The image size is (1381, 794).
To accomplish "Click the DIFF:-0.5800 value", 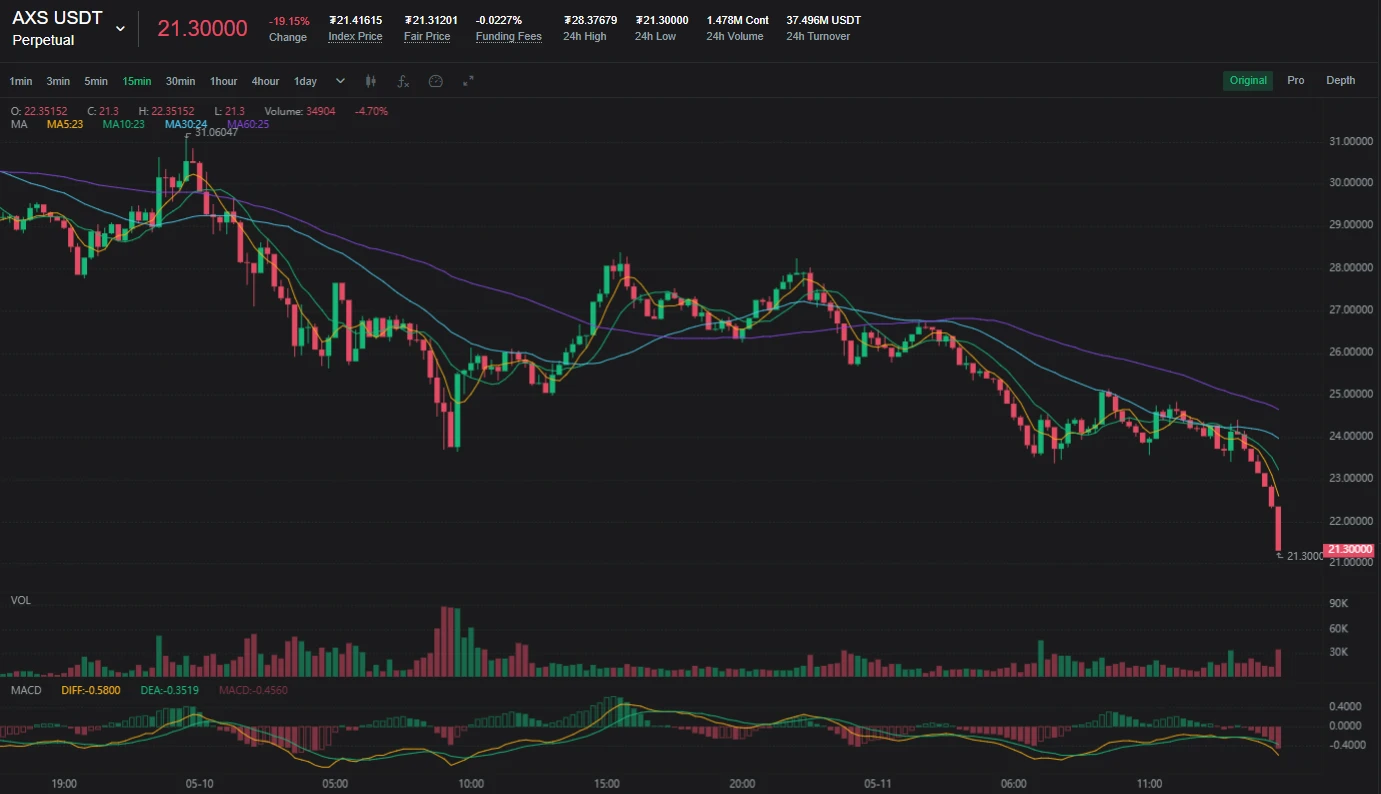I will tap(91, 690).
